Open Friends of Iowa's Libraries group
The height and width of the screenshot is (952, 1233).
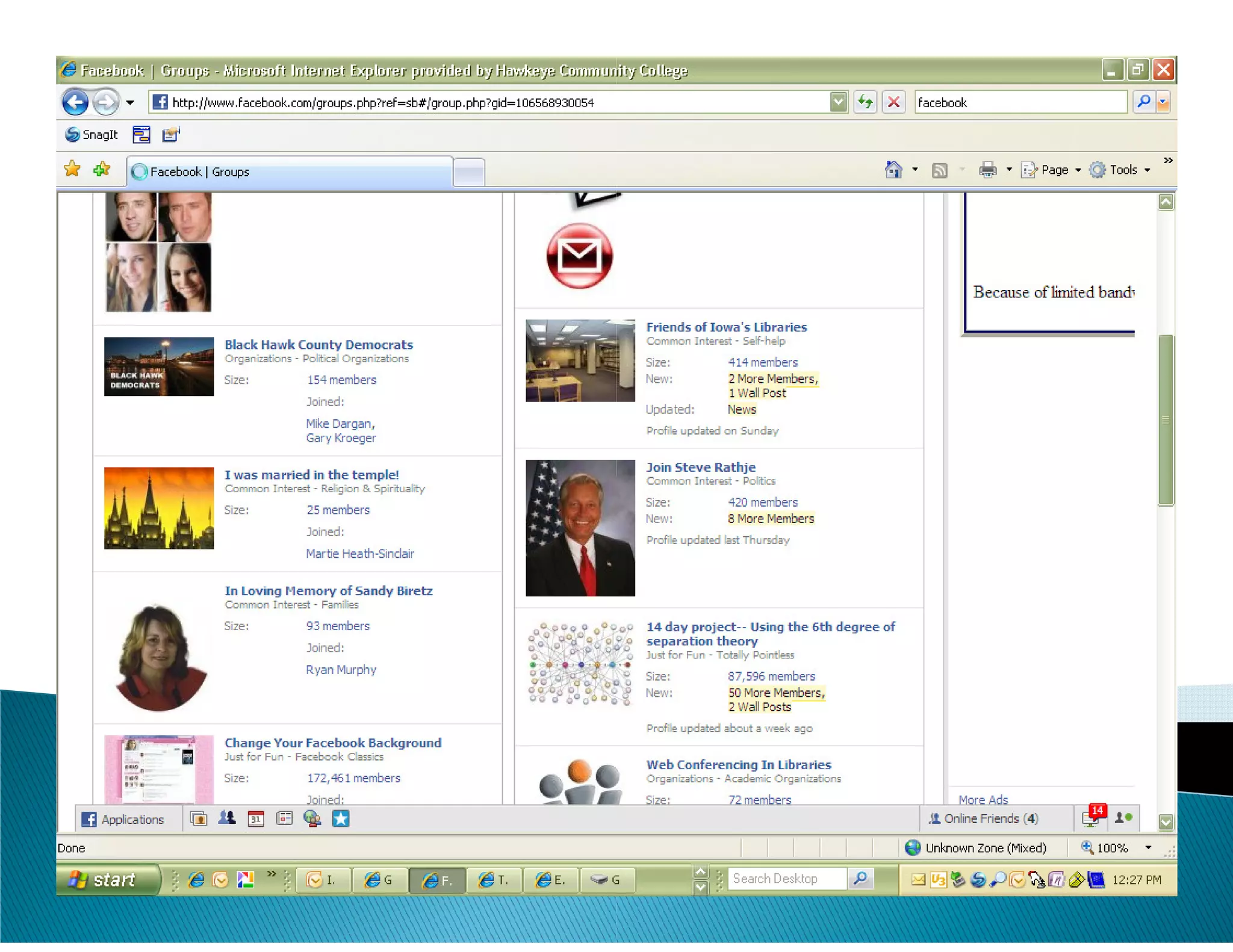pos(726,327)
